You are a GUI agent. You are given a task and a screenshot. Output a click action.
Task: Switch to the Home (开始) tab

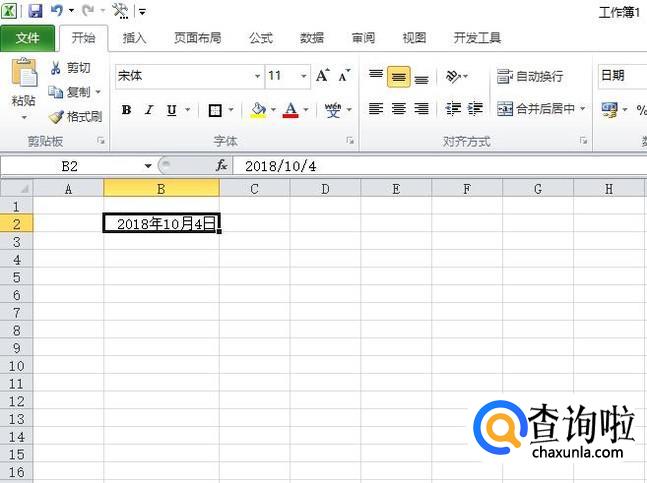[84, 38]
